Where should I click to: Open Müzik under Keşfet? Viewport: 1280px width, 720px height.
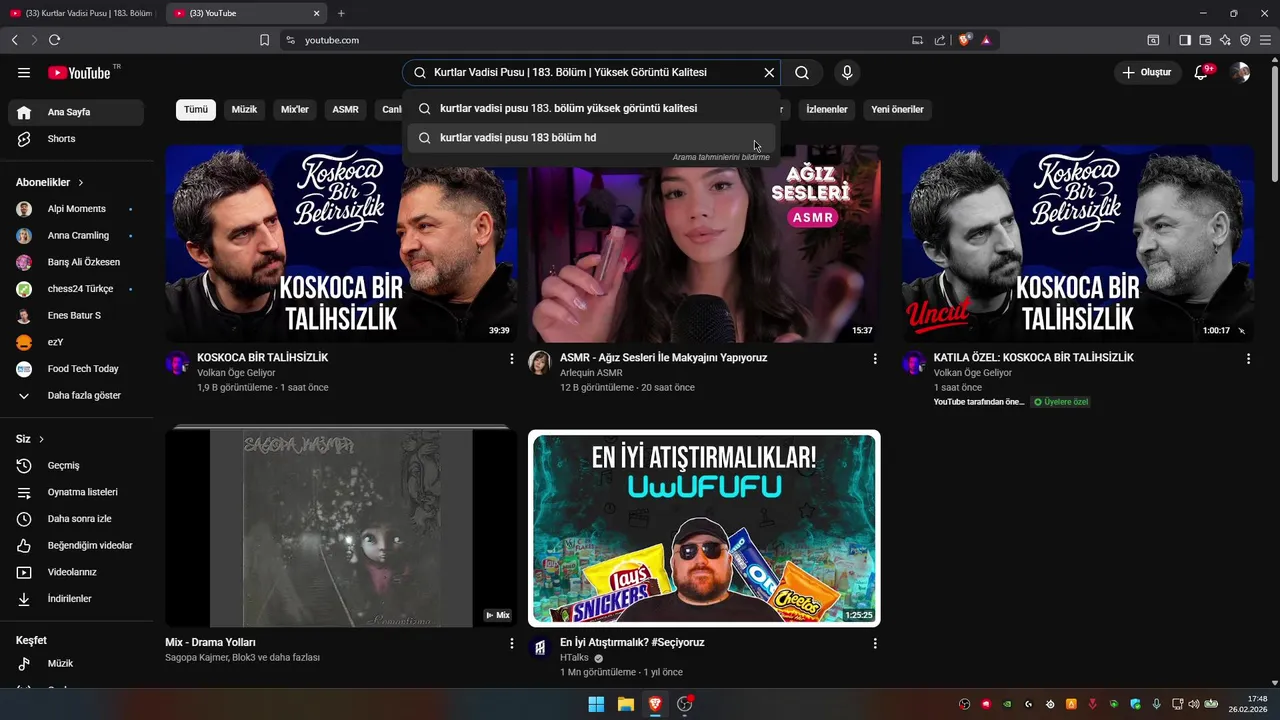click(76, 664)
